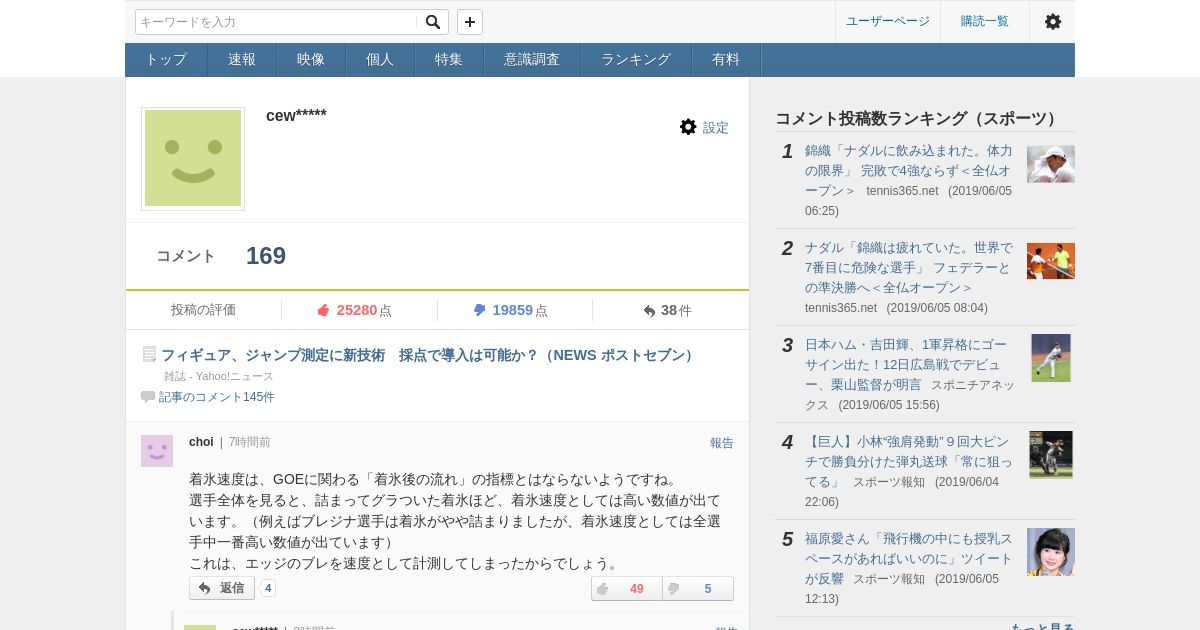The height and width of the screenshot is (630, 1200).
Task: Click the red thumbs-up score icon
Action: 323,310
